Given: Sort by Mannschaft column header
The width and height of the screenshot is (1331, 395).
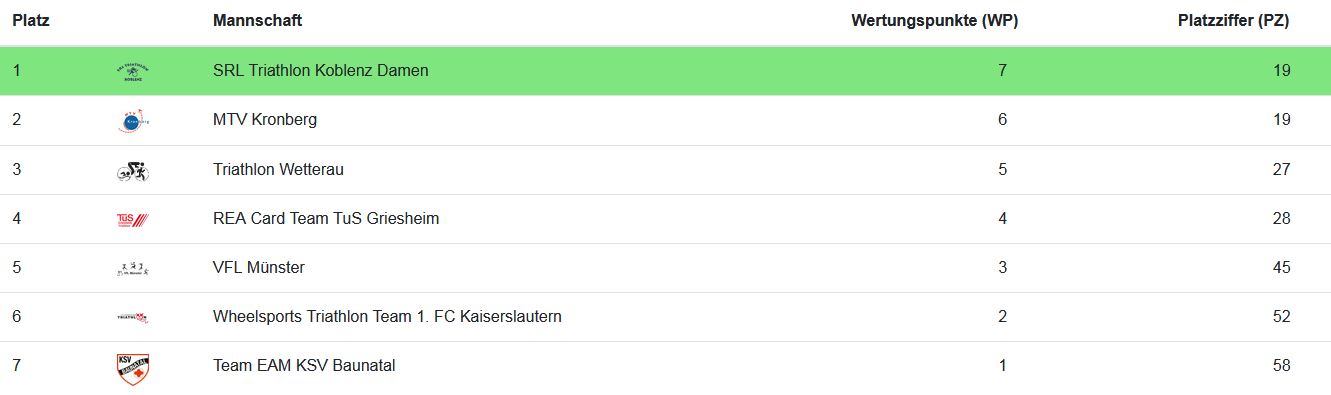Looking at the screenshot, I should [x=257, y=20].
